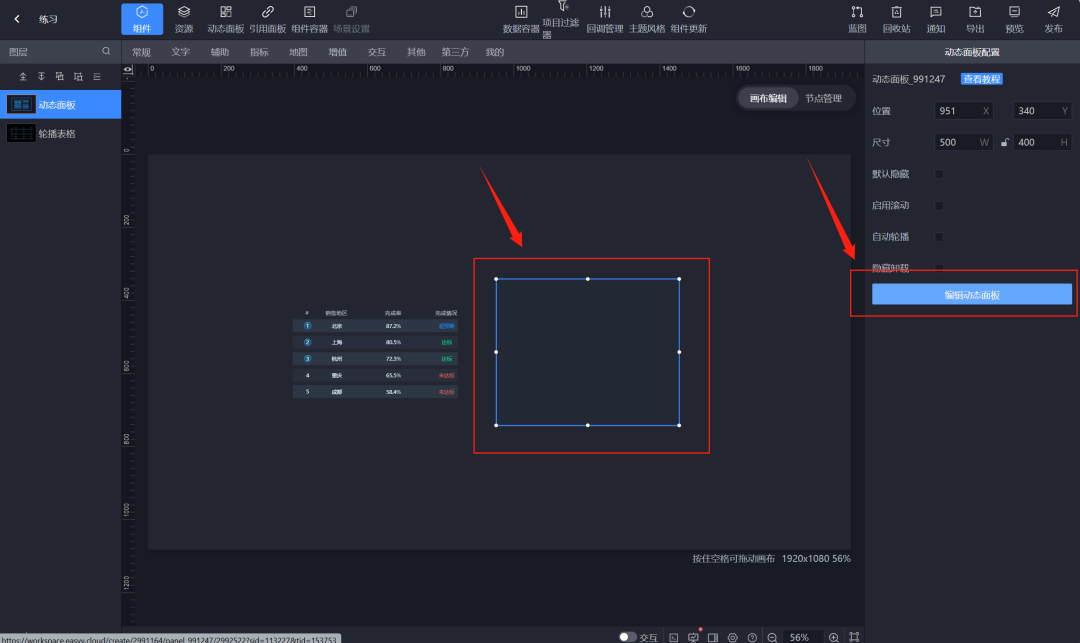Select the 轮播表格 layer row
The image size is (1080, 643).
(61, 134)
